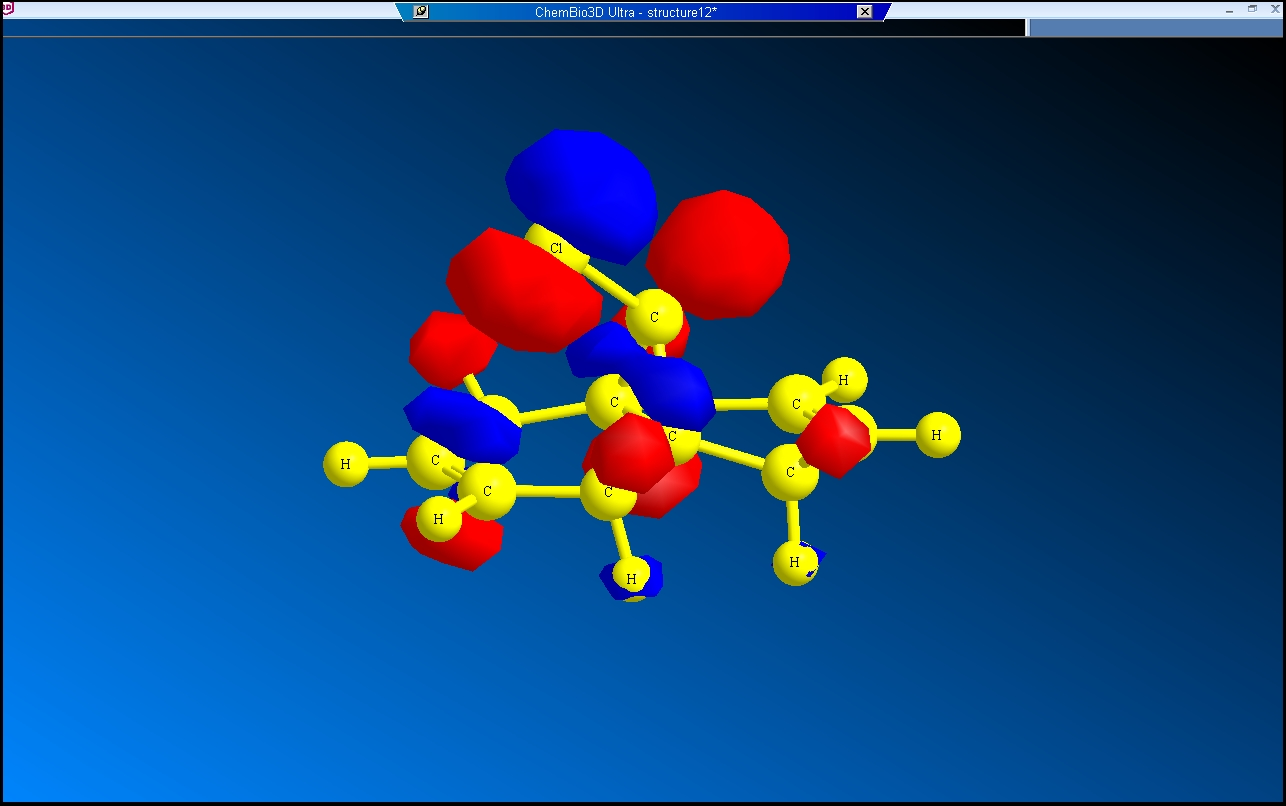Select the bottom hydrogen with blue orbital lobe
The height and width of the screenshot is (806, 1286).
pyautogui.click(x=632, y=578)
